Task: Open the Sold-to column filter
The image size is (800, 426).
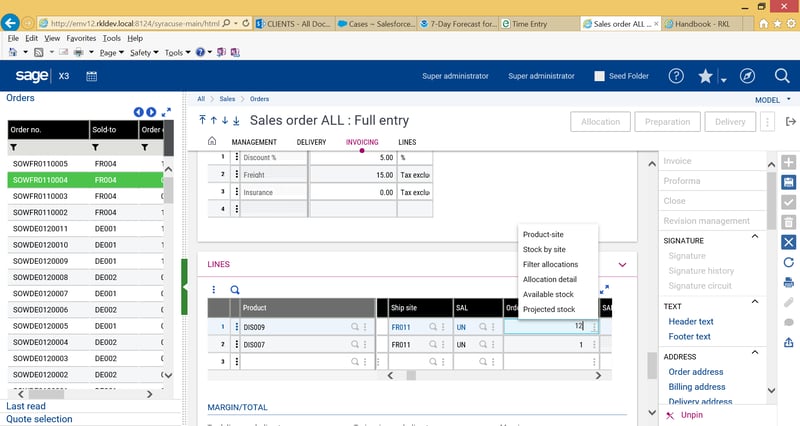Action: tap(98, 147)
